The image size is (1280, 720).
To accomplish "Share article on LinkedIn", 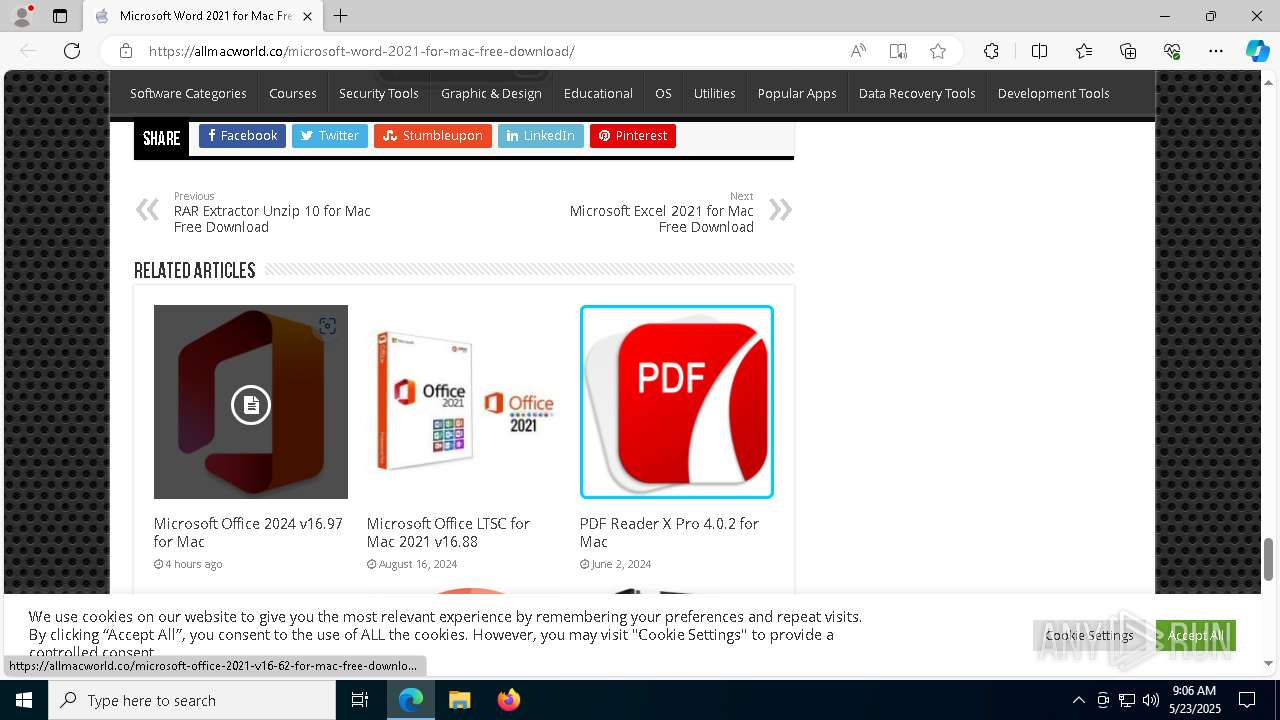I will click(541, 136).
